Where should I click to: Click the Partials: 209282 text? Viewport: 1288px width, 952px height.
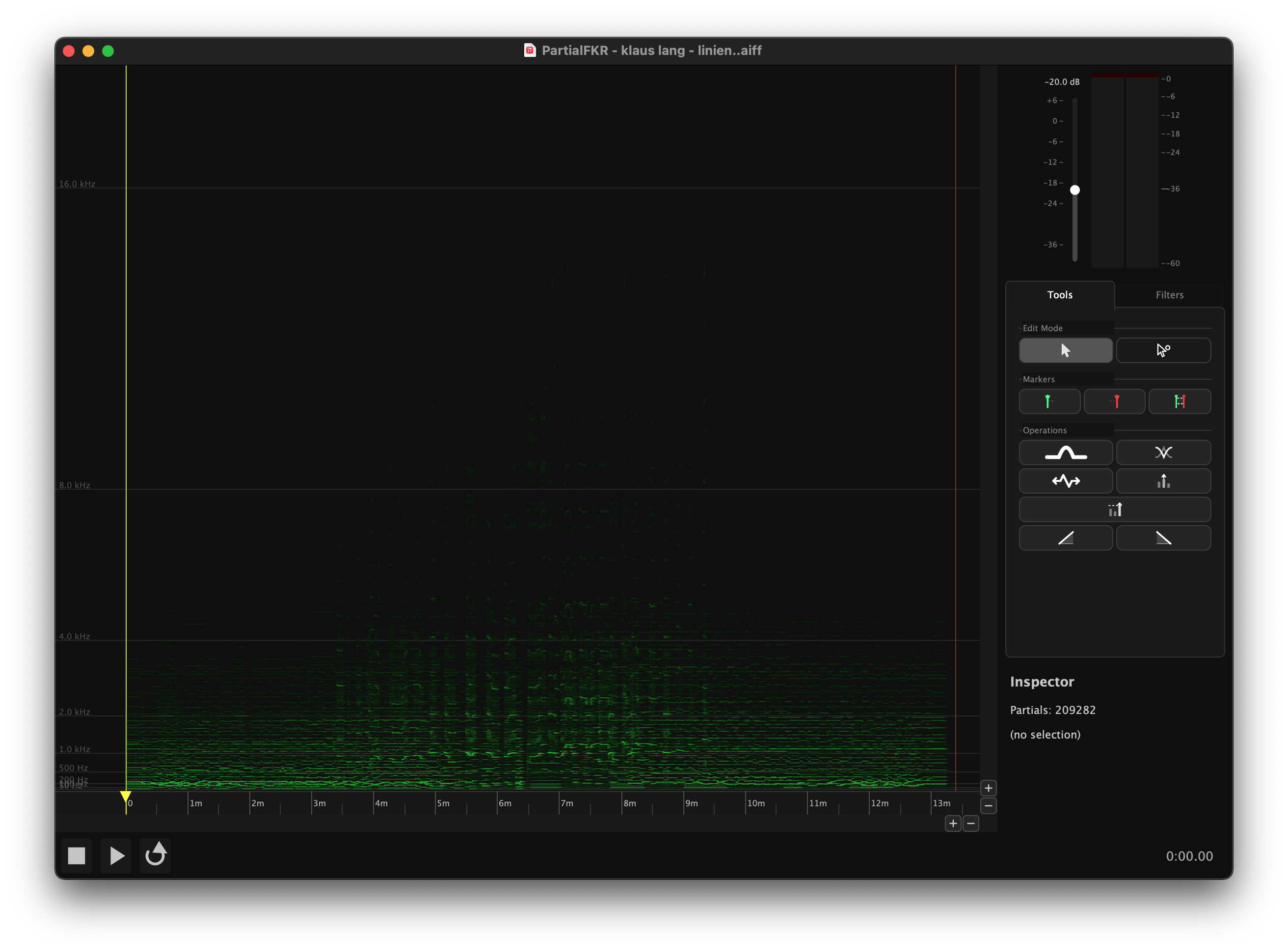click(1052, 711)
